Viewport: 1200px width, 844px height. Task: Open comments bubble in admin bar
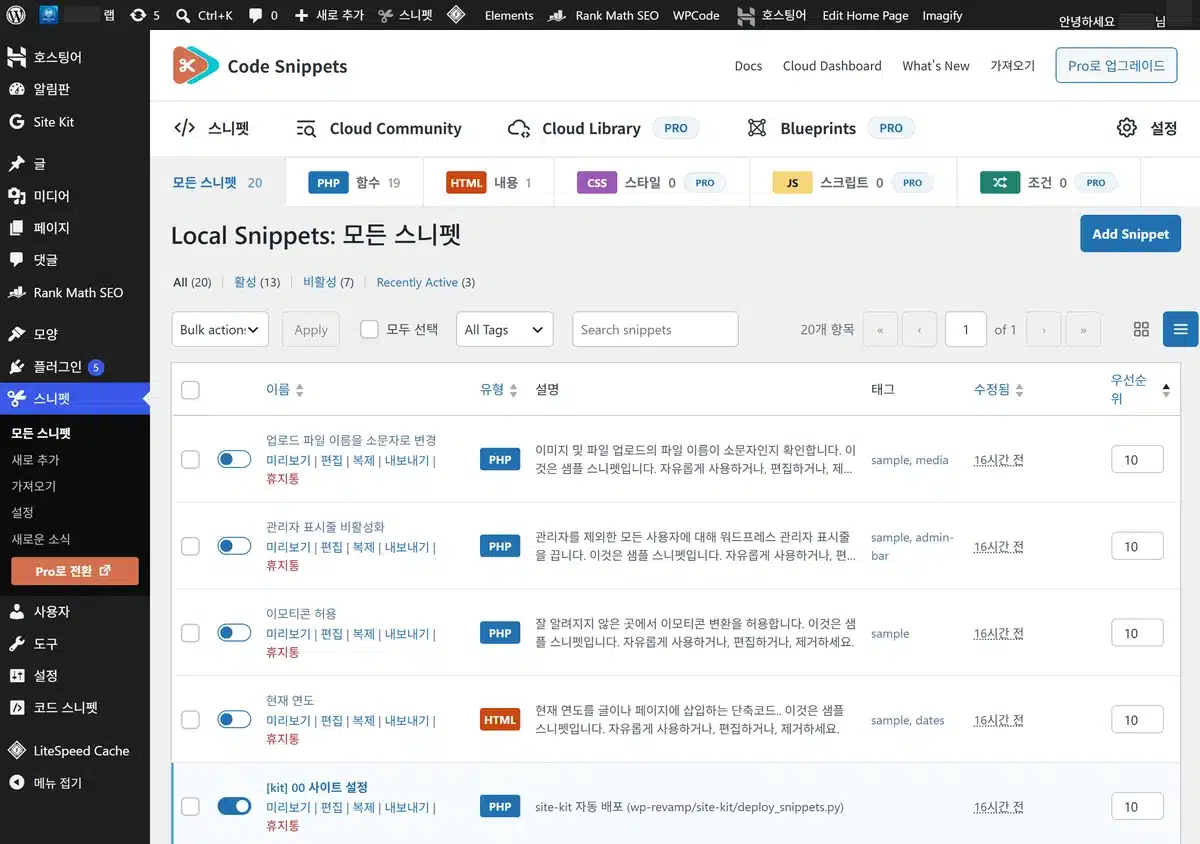[263, 15]
